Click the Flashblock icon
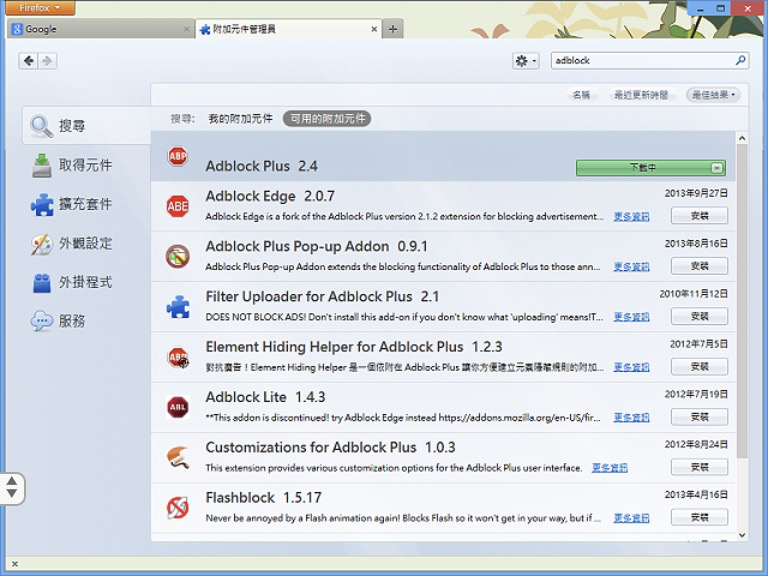Image resolution: width=770 pixels, height=576 pixels. click(x=177, y=508)
